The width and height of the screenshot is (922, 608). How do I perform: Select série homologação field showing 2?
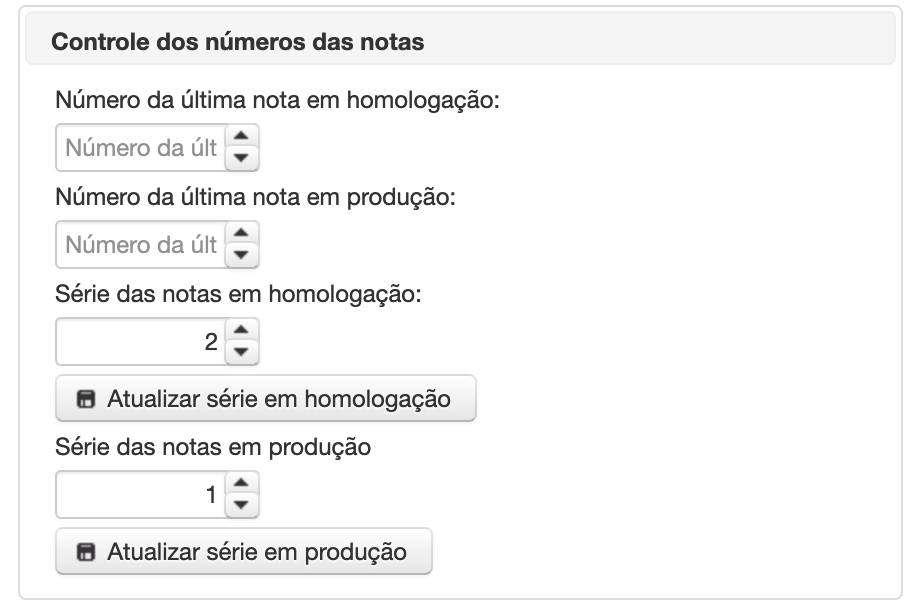coord(141,342)
